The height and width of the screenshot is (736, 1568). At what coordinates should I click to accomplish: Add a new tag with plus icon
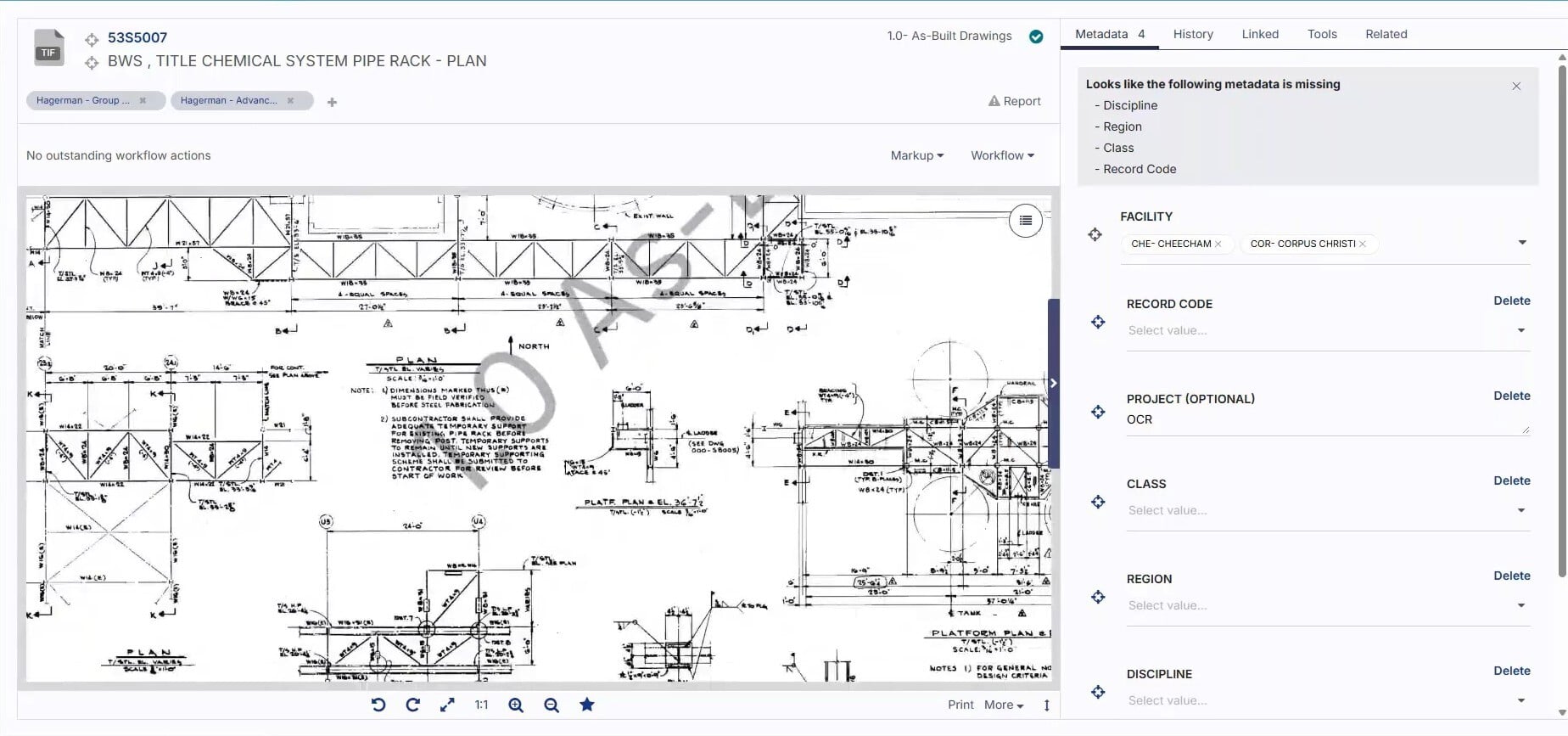pyautogui.click(x=332, y=102)
